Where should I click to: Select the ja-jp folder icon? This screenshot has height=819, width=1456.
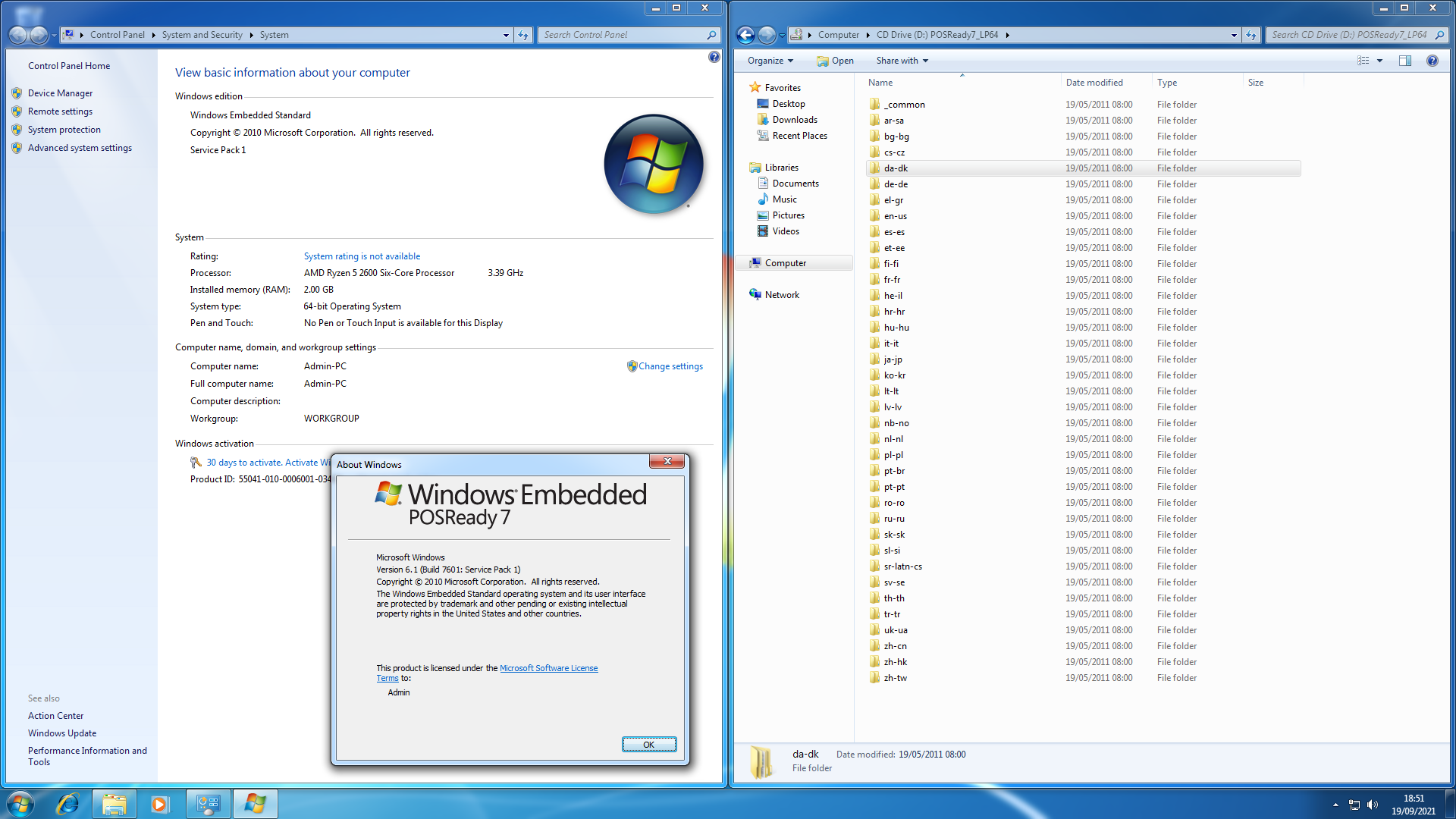pyautogui.click(x=874, y=359)
